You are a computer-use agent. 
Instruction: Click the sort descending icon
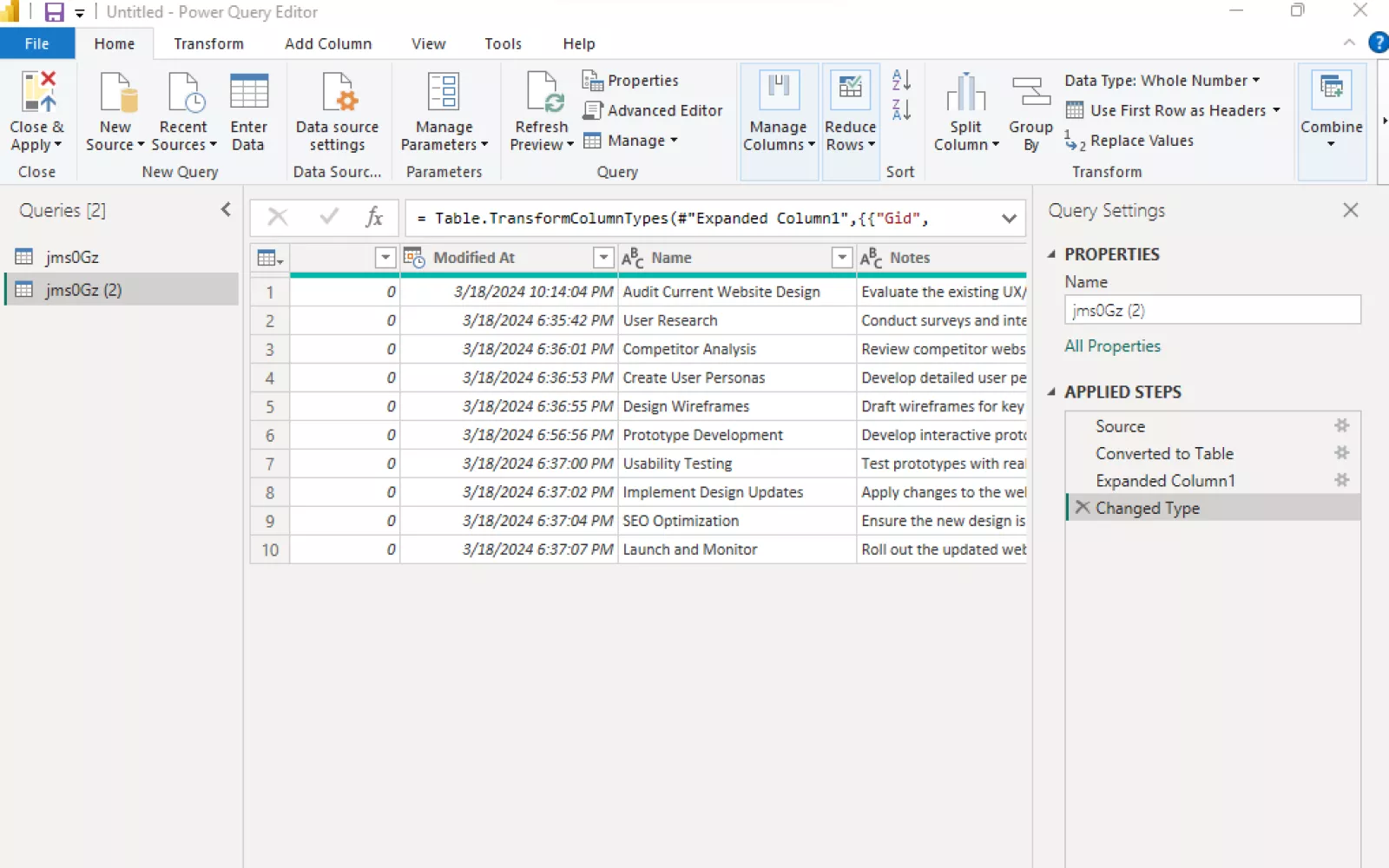[x=901, y=110]
